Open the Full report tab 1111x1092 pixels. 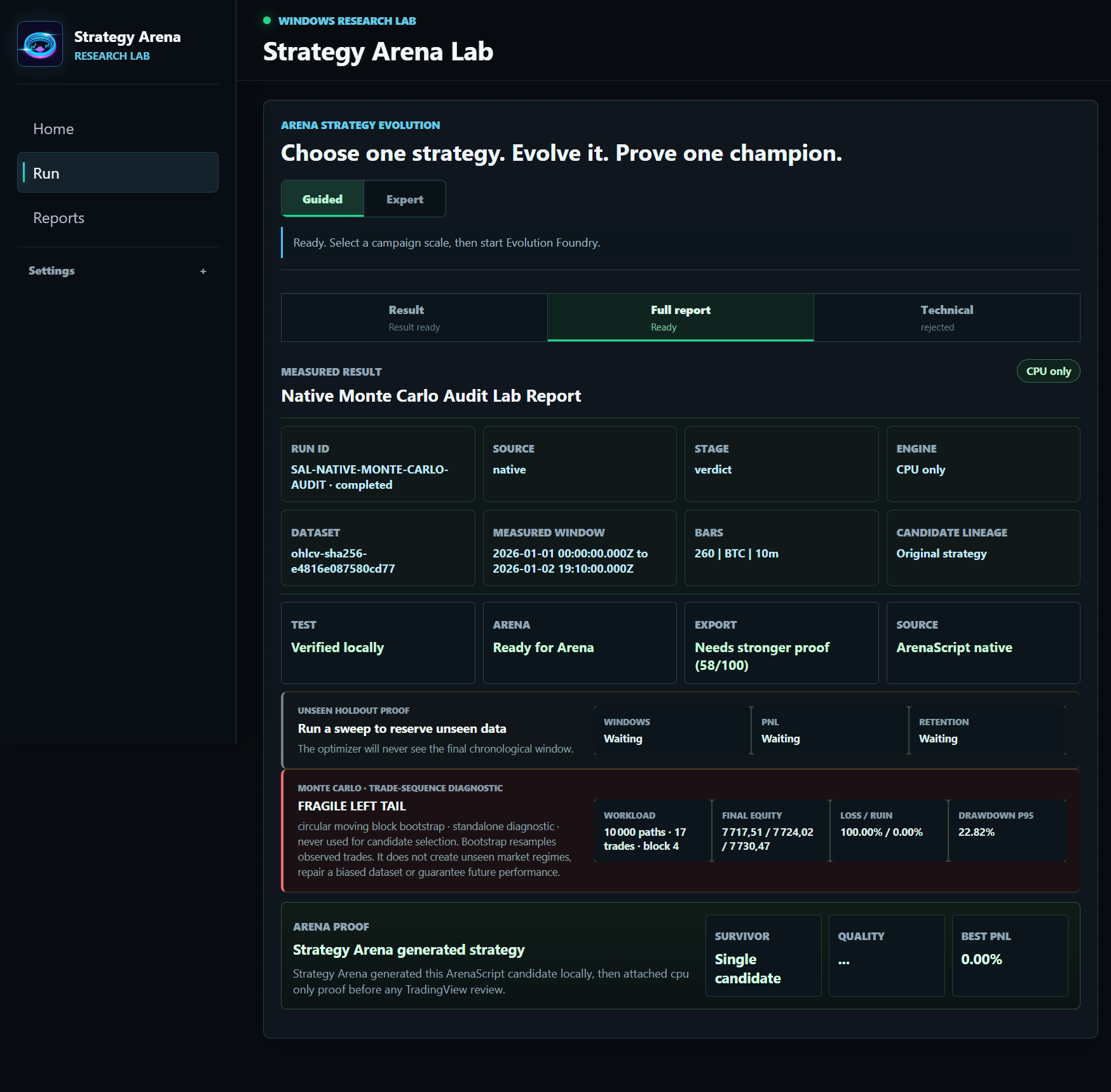pyautogui.click(x=681, y=317)
